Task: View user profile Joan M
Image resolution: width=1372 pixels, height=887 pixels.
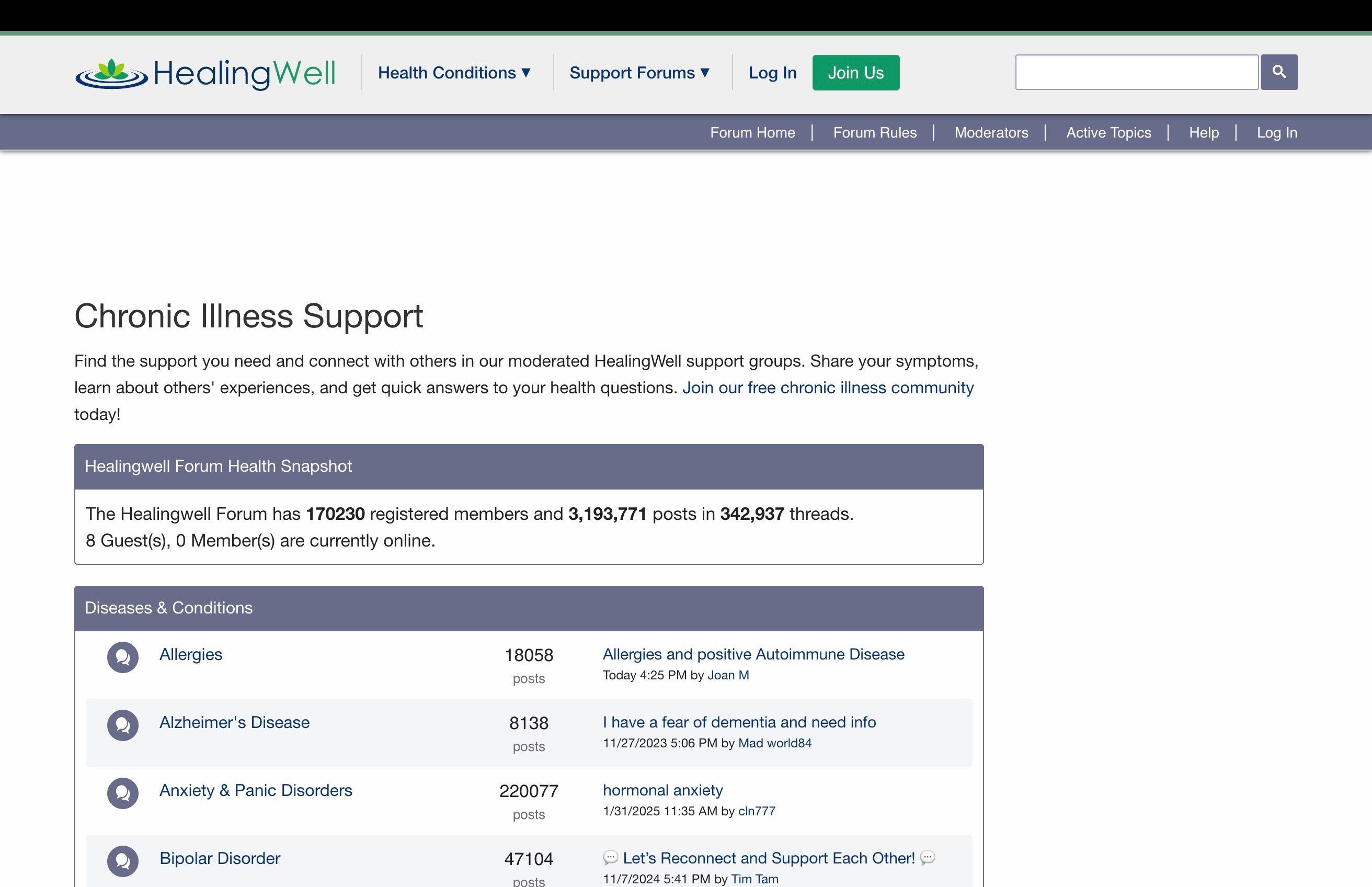Action: click(728, 675)
